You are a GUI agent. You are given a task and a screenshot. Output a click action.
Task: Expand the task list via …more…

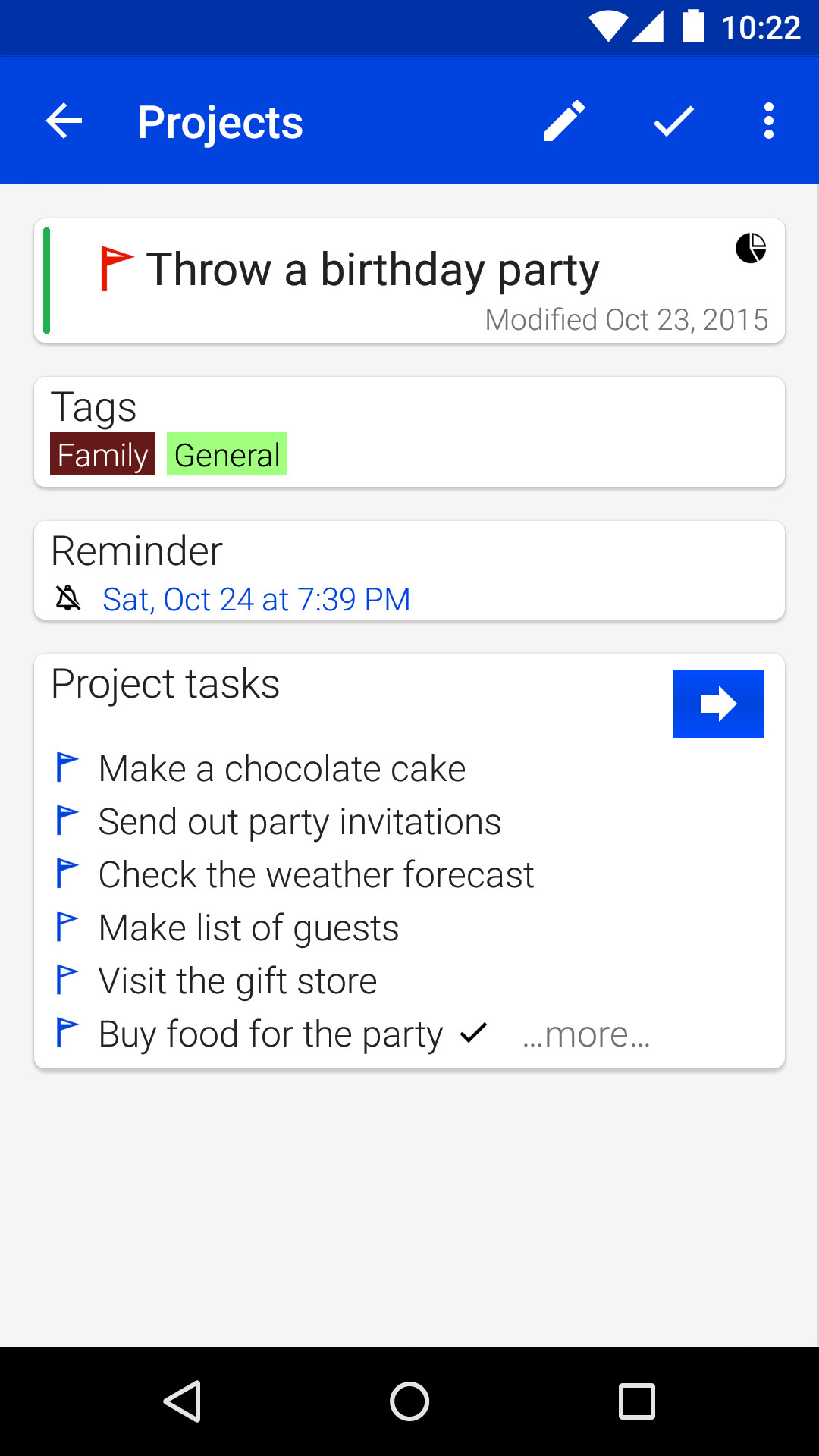[x=586, y=1035]
